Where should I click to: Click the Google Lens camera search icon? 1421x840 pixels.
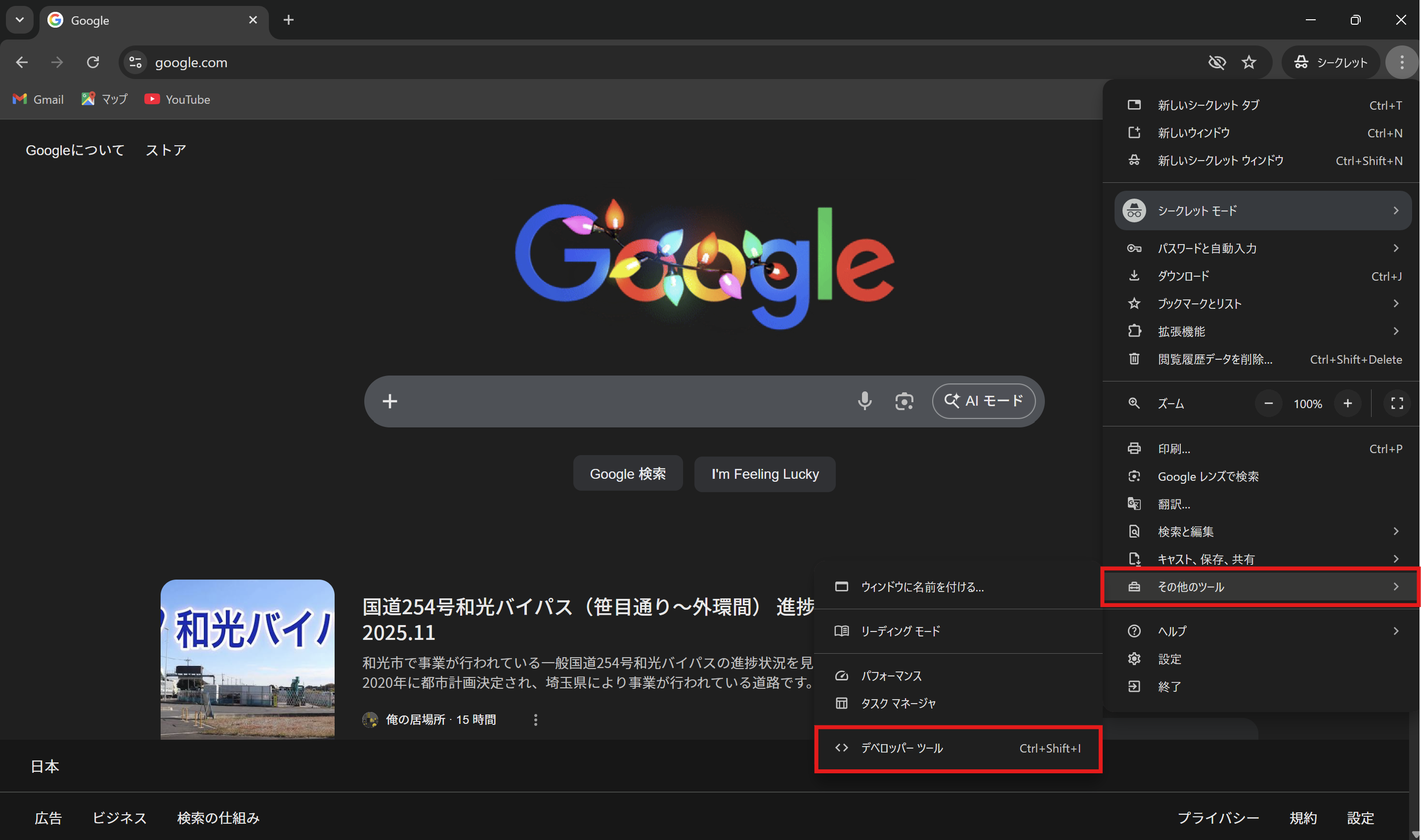point(904,401)
